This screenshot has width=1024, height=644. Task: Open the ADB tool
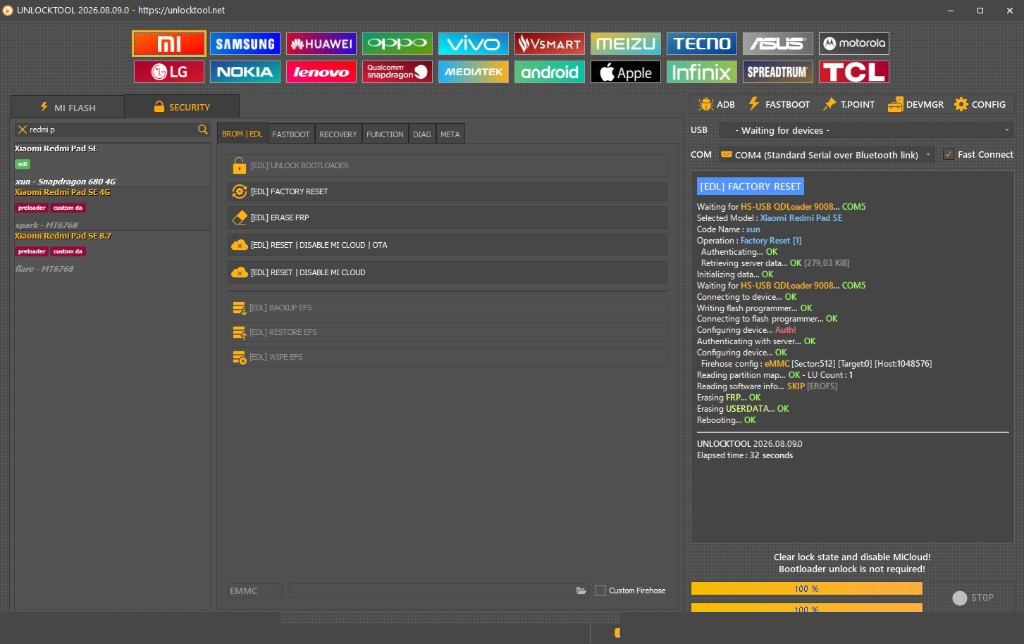716,105
